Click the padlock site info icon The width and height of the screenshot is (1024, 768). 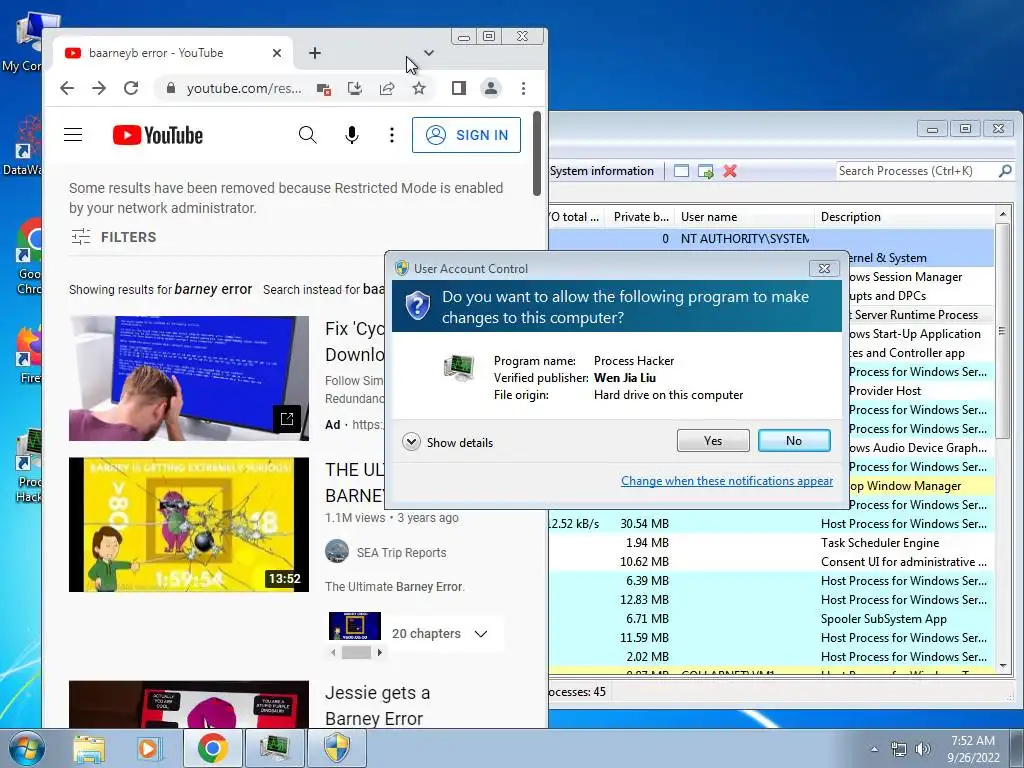(x=170, y=88)
